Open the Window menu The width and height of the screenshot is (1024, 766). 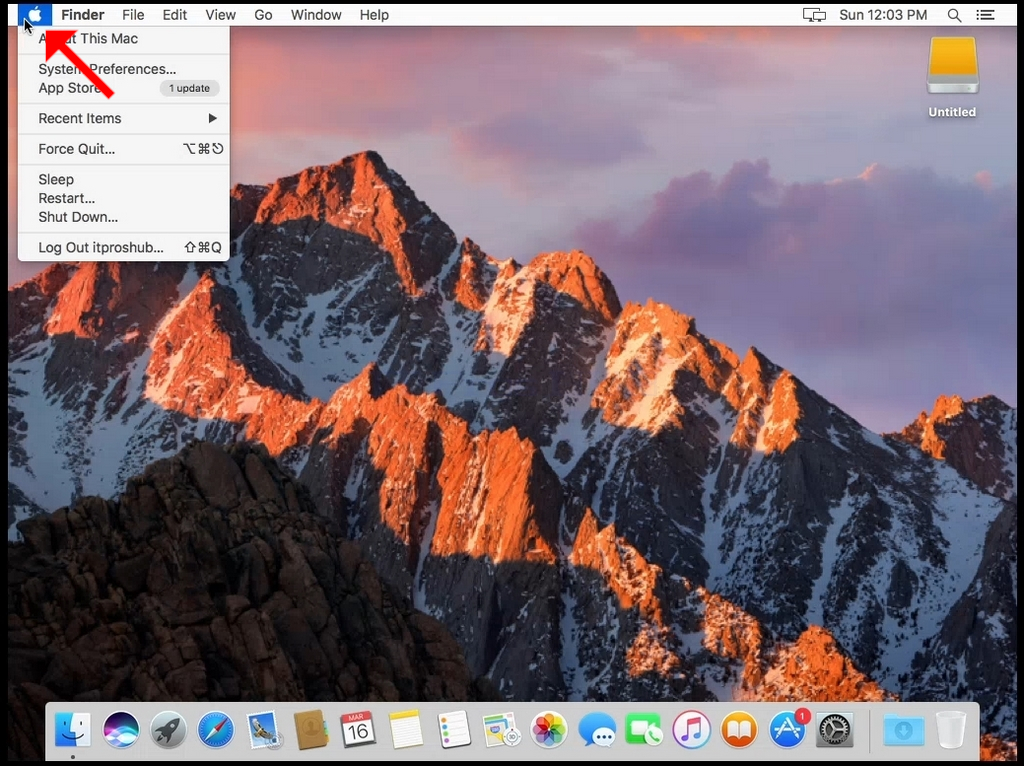pos(316,15)
